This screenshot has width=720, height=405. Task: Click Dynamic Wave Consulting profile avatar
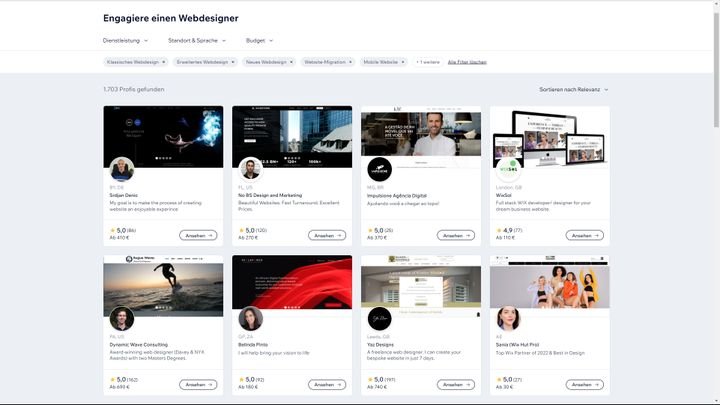coord(122,319)
